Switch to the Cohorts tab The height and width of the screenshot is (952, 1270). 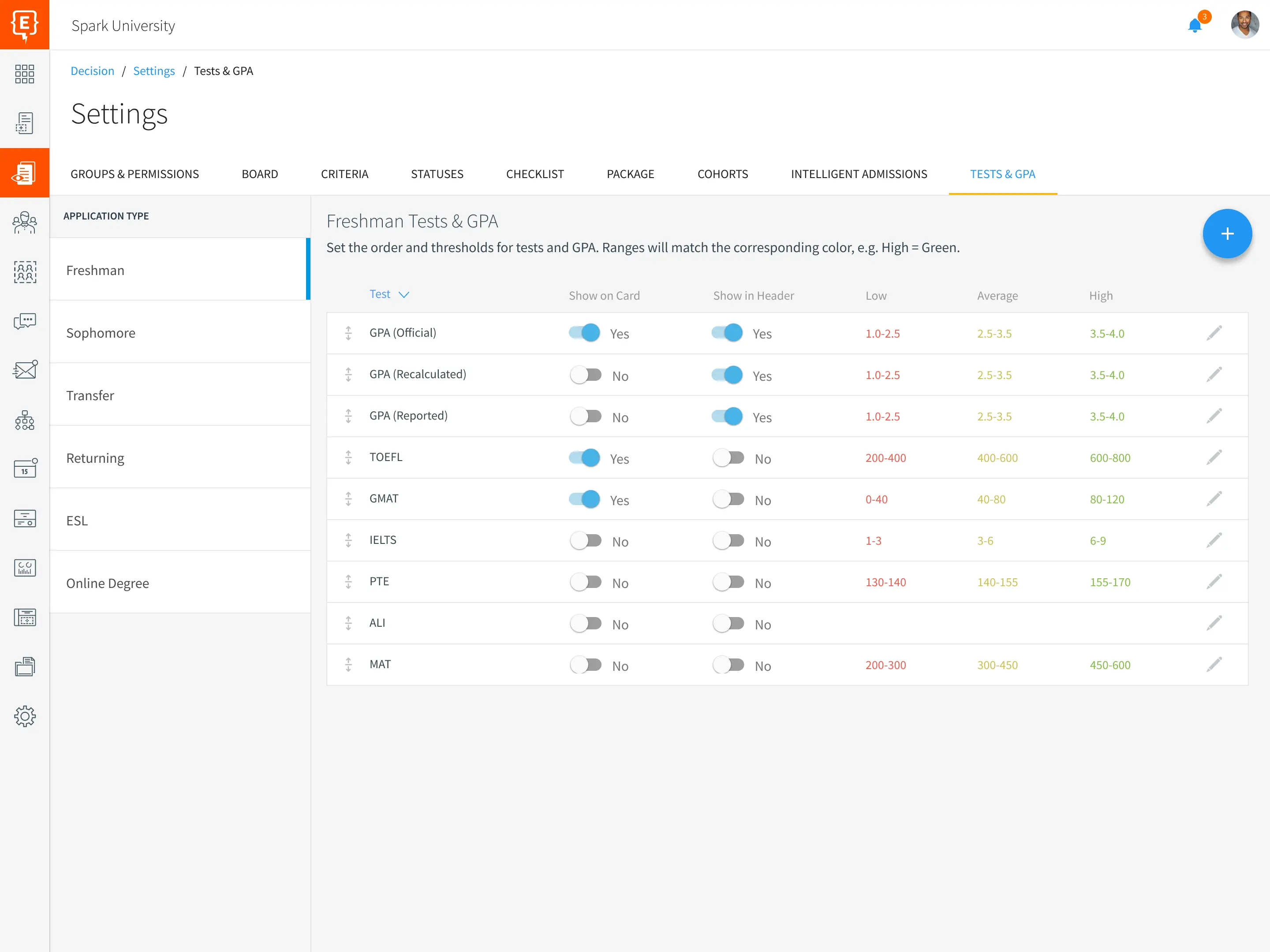click(722, 174)
